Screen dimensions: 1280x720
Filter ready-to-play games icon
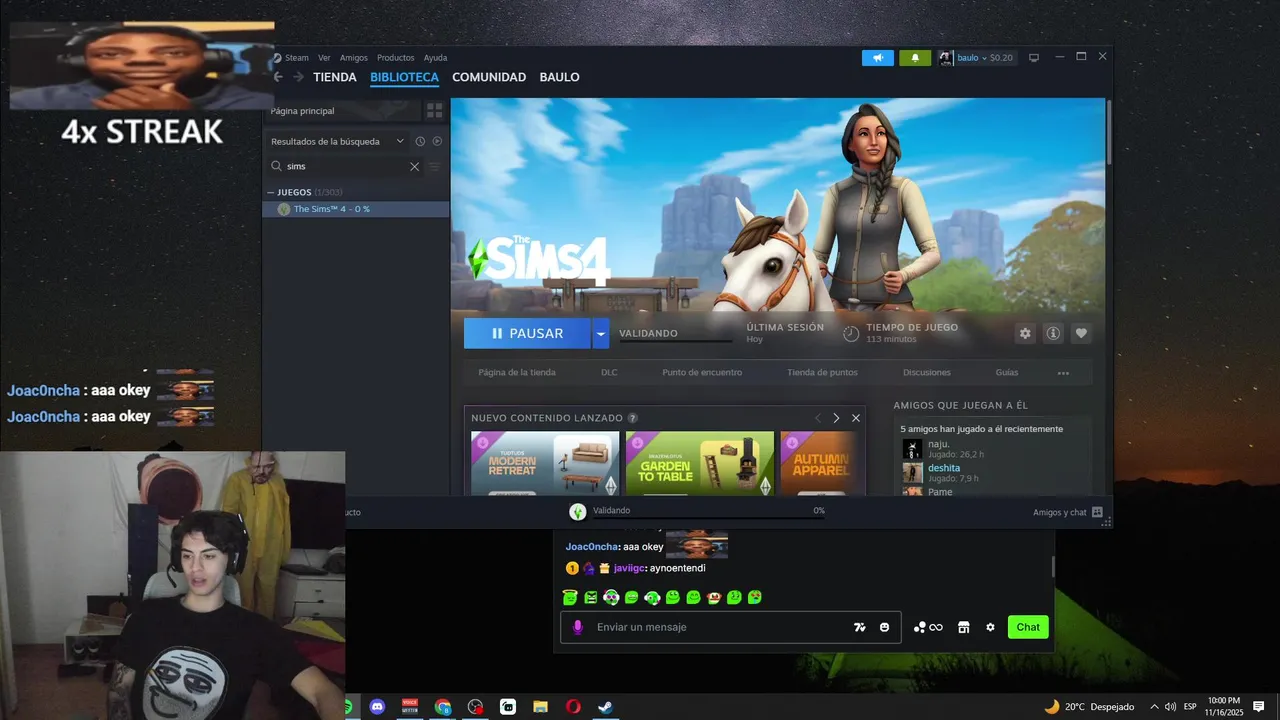pyautogui.click(x=437, y=142)
